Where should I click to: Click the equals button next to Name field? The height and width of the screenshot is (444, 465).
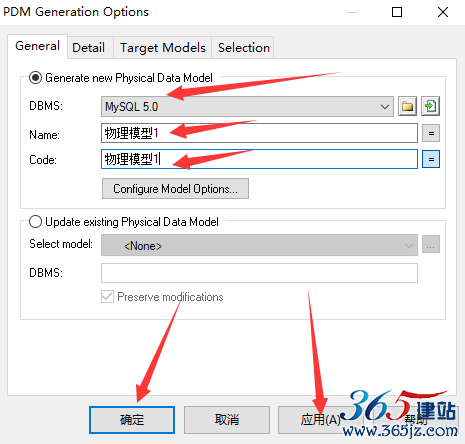431,133
